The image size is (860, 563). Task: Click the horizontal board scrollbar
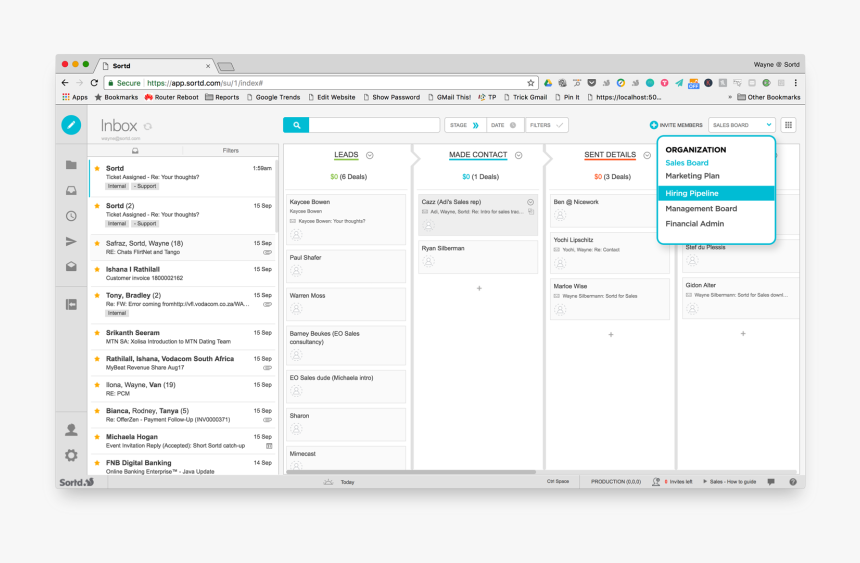click(411, 472)
